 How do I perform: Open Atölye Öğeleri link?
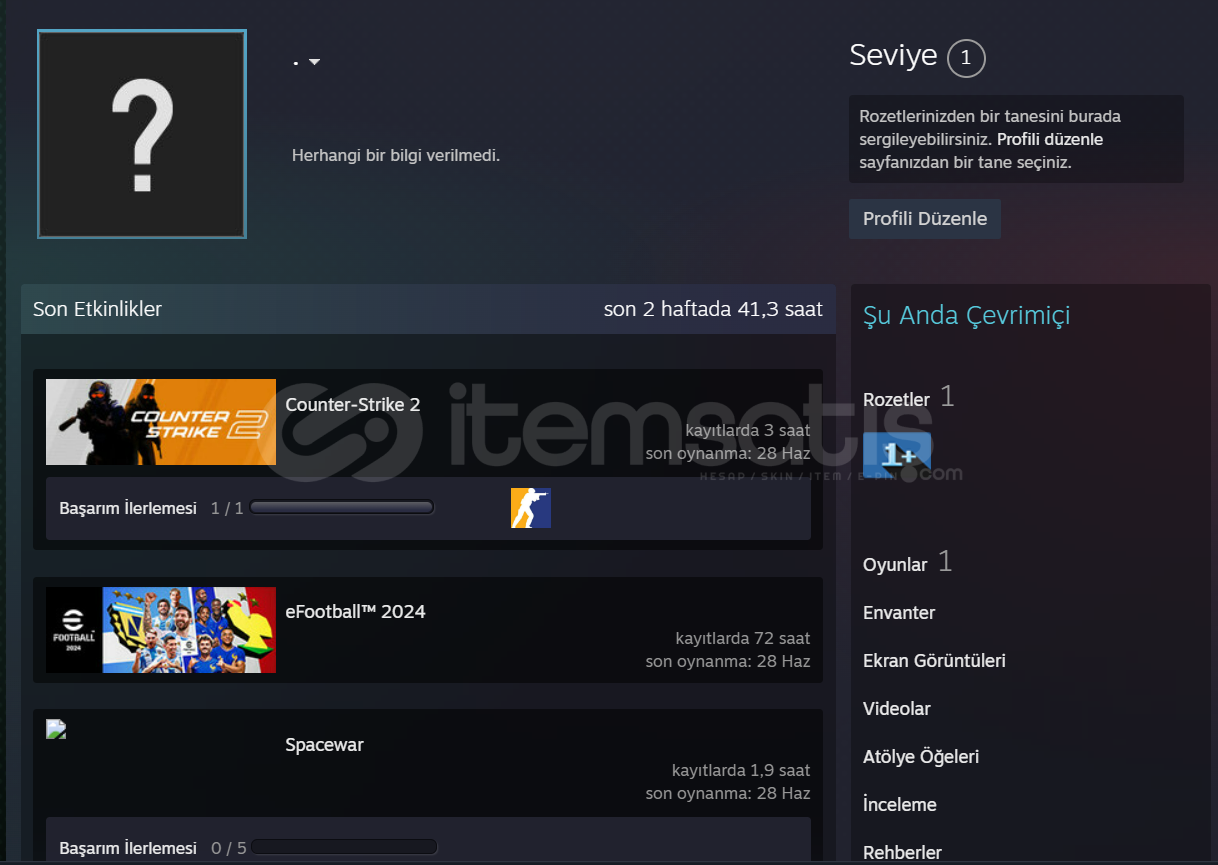click(x=921, y=757)
